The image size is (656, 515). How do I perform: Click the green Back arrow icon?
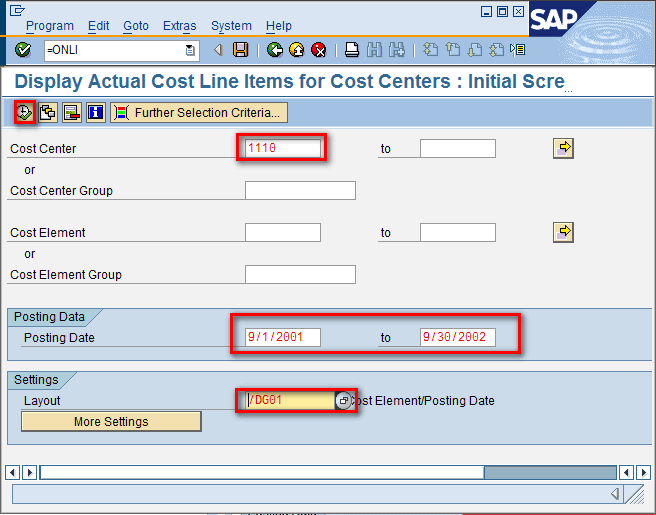click(274, 50)
